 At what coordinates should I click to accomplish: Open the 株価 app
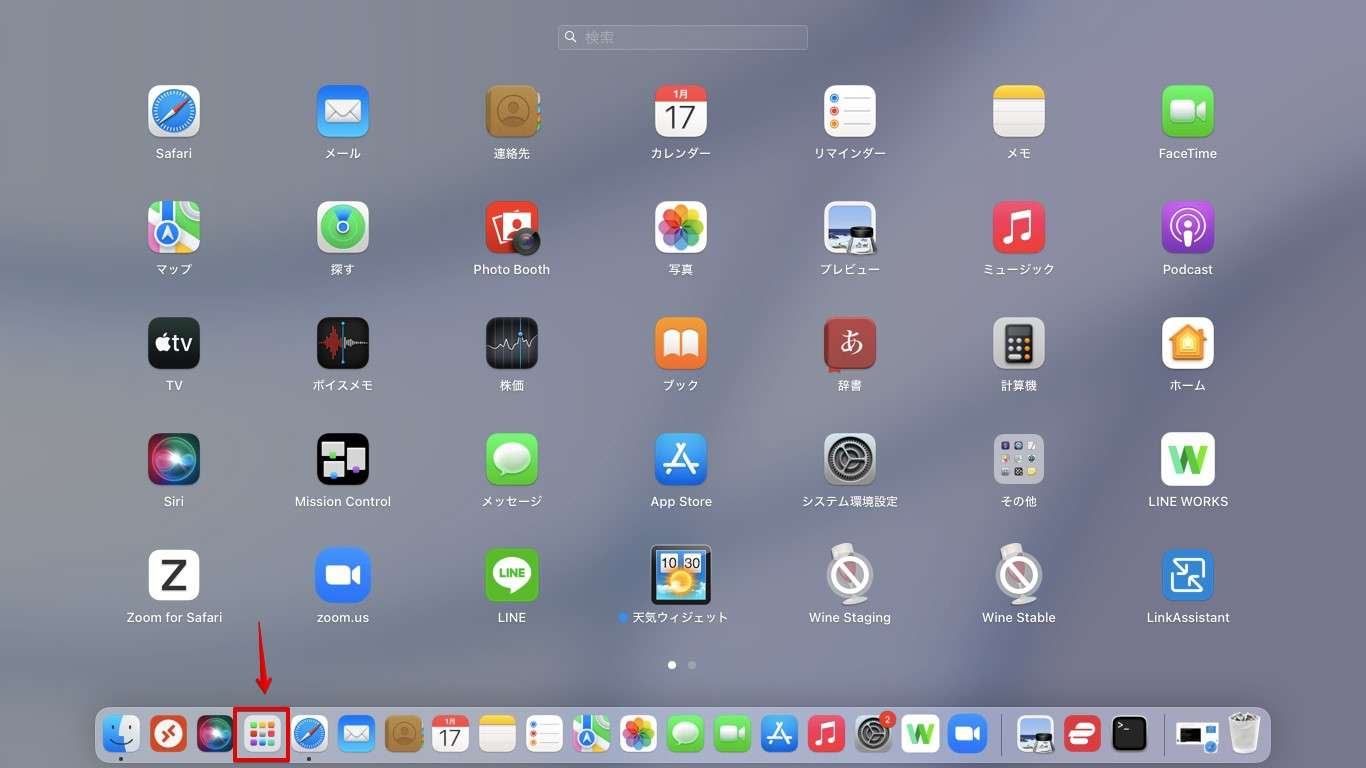512,343
